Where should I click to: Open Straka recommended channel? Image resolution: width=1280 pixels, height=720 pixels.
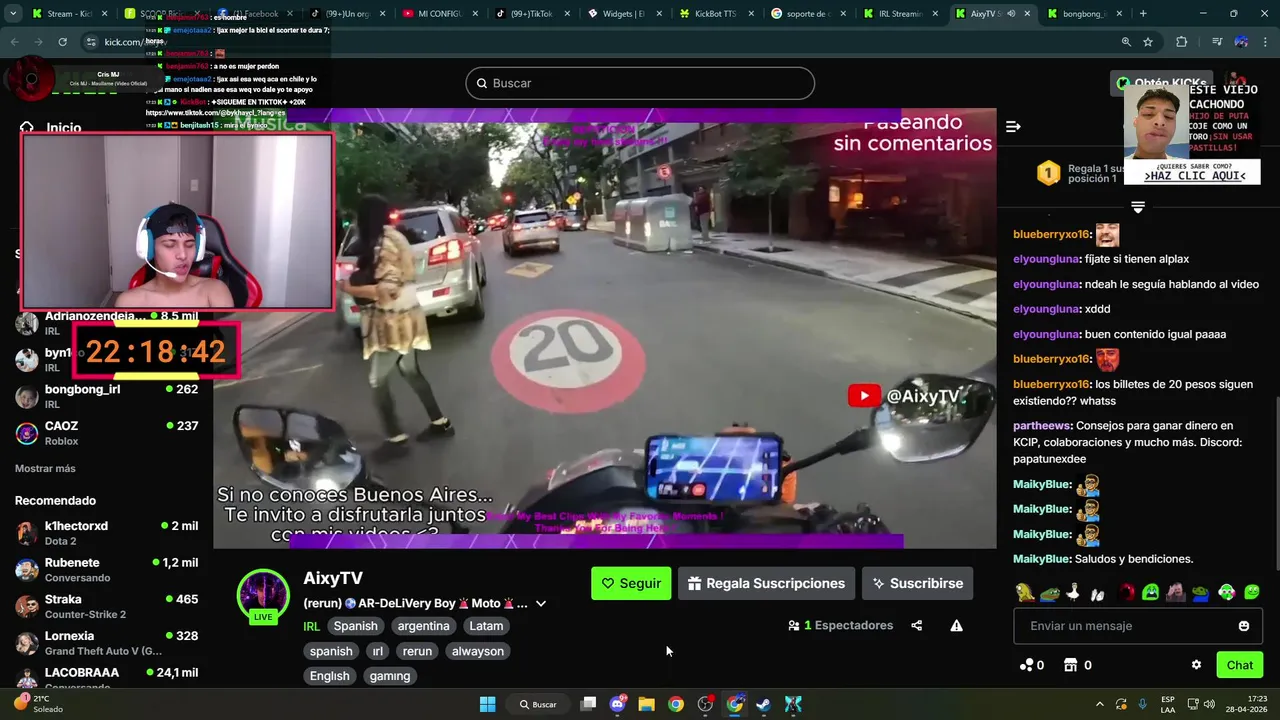pyautogui.click(x=106, y=606)
